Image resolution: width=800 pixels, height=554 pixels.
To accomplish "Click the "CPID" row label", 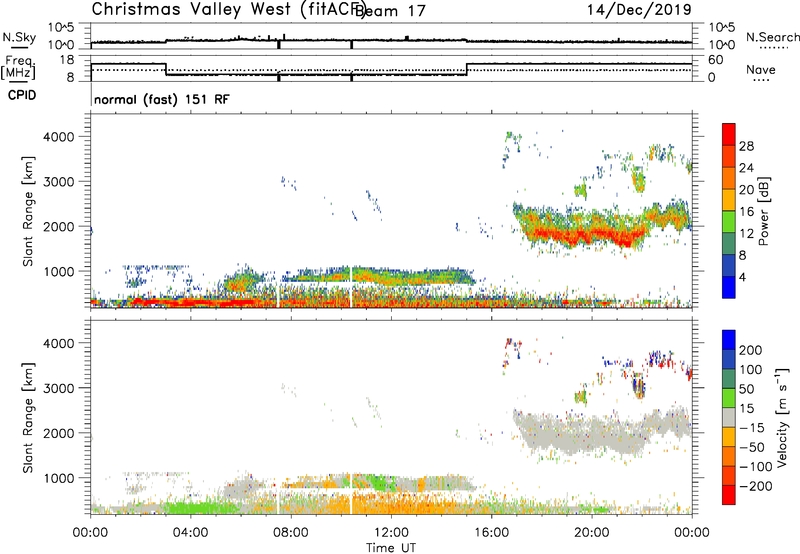I will pyautogui.click(x=22, y=95).
